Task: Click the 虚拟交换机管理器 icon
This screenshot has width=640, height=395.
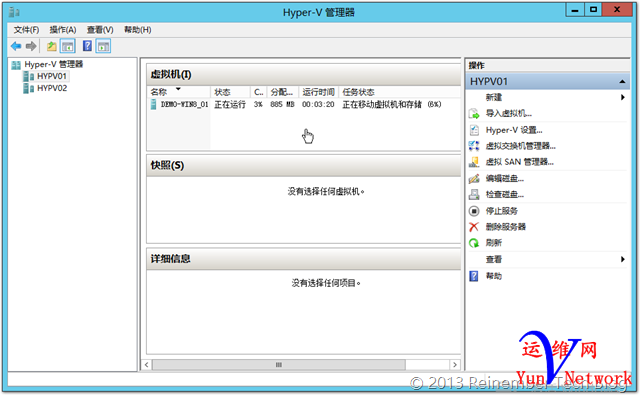Action: coord(474,146)
